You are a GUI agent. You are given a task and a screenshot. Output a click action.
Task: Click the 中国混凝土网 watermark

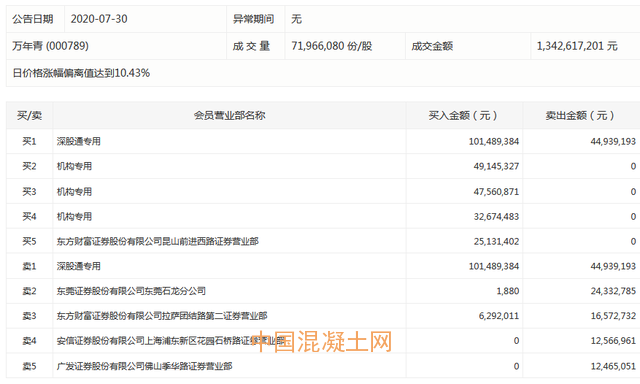(322, 342)
